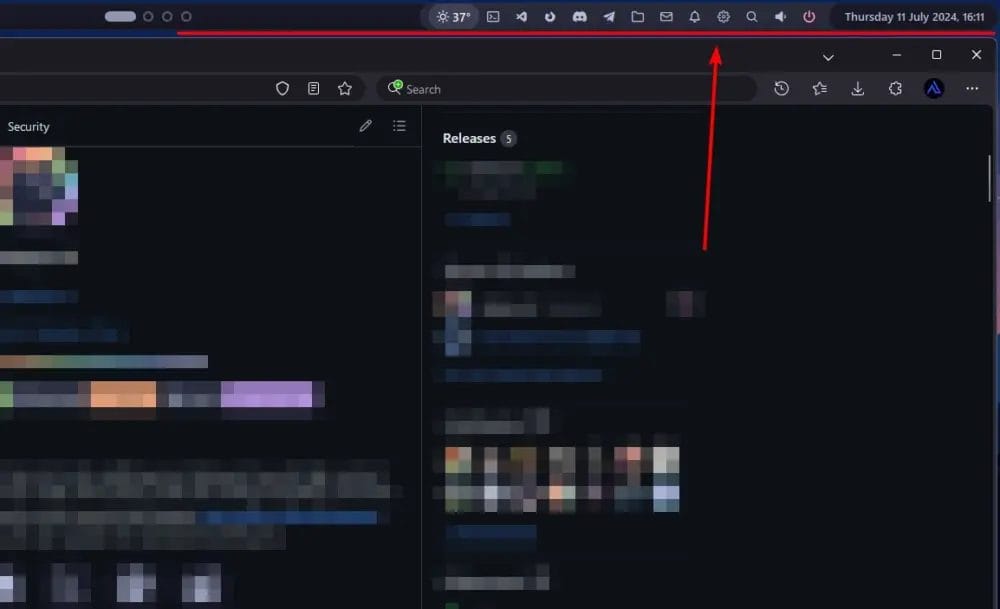Click the browser Search input field

point(570,89)
